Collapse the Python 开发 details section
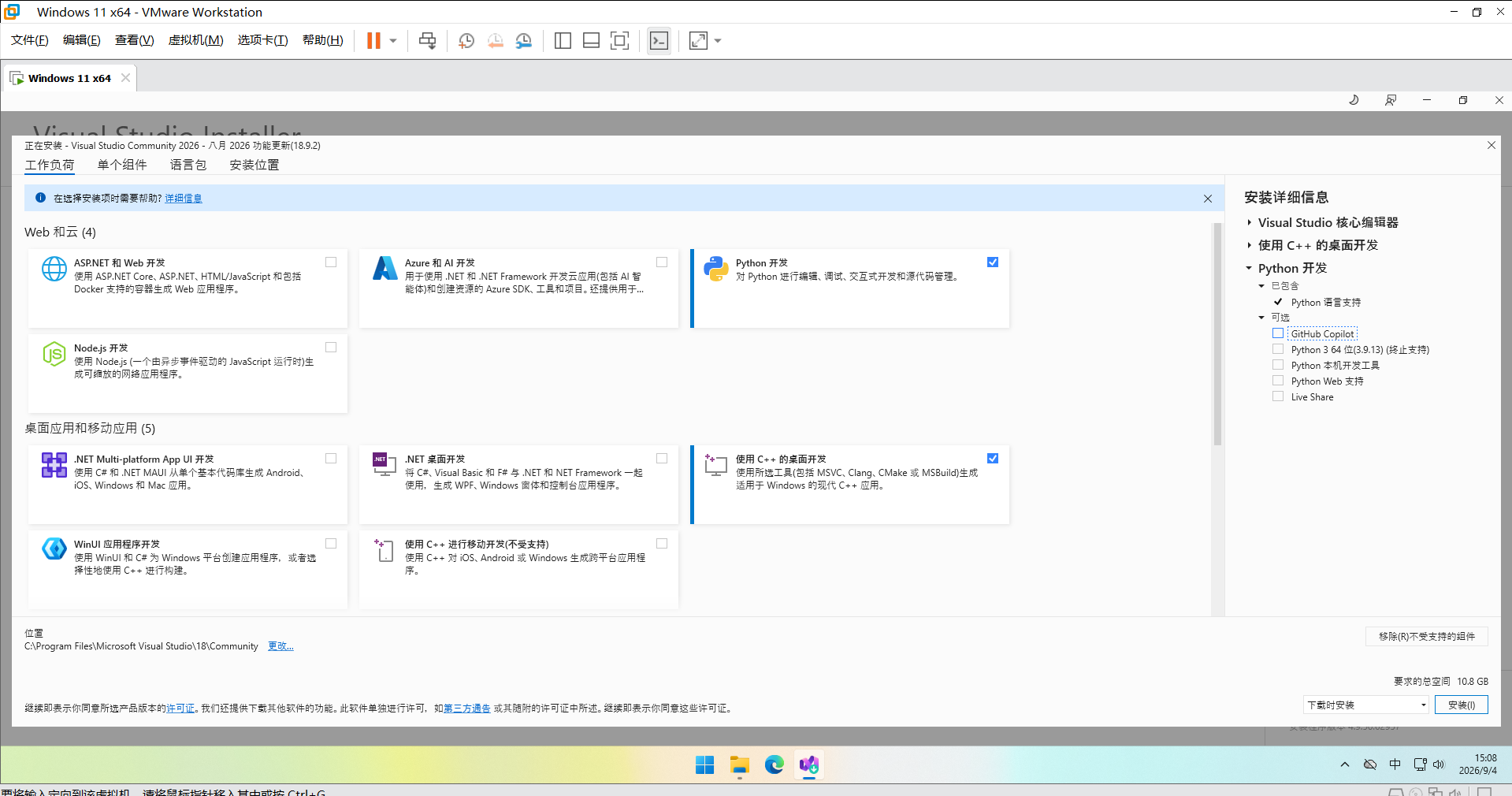 [x=1250, y=269]
